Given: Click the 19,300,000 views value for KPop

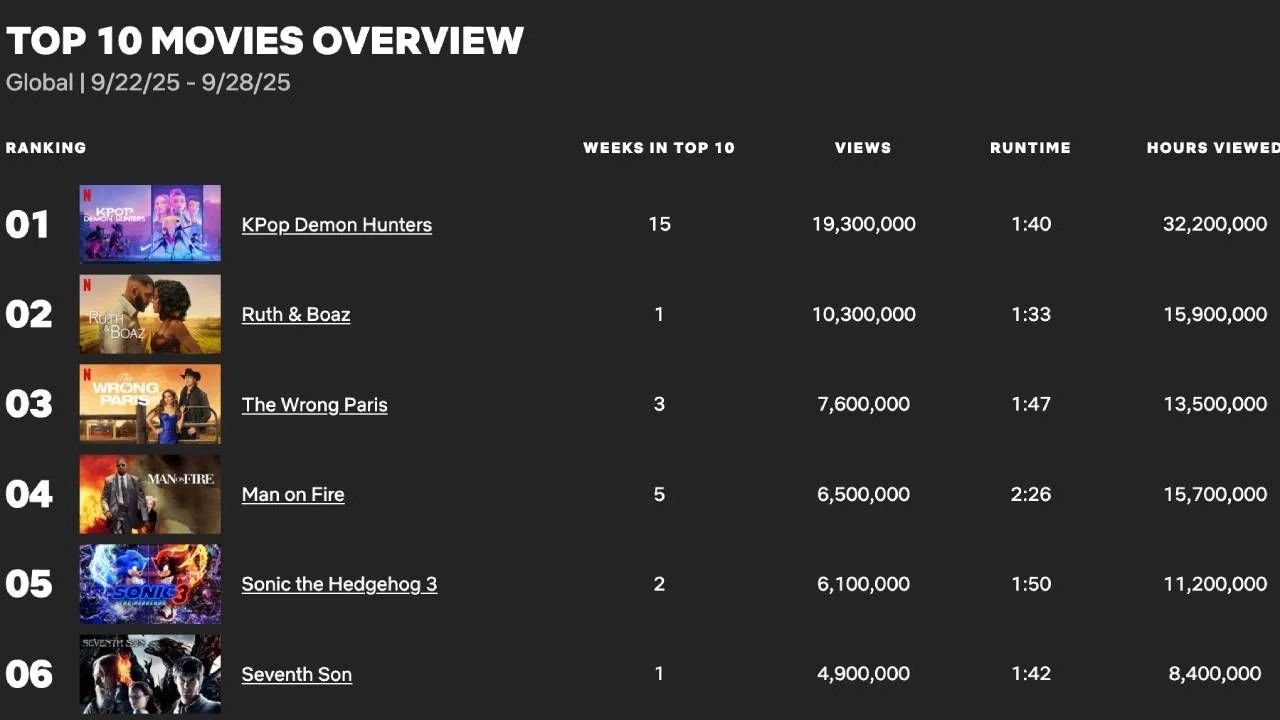Looking at the screenshot, I should pos(863,225).
